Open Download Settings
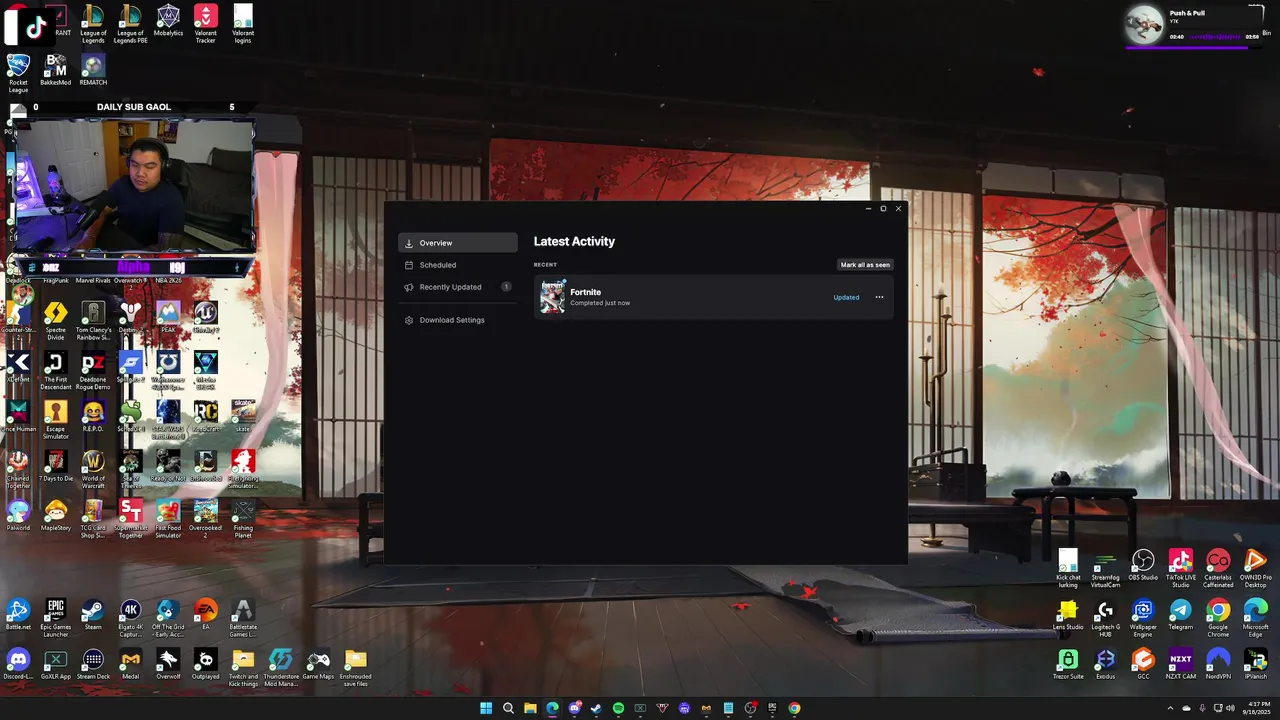 click(458, 320)
